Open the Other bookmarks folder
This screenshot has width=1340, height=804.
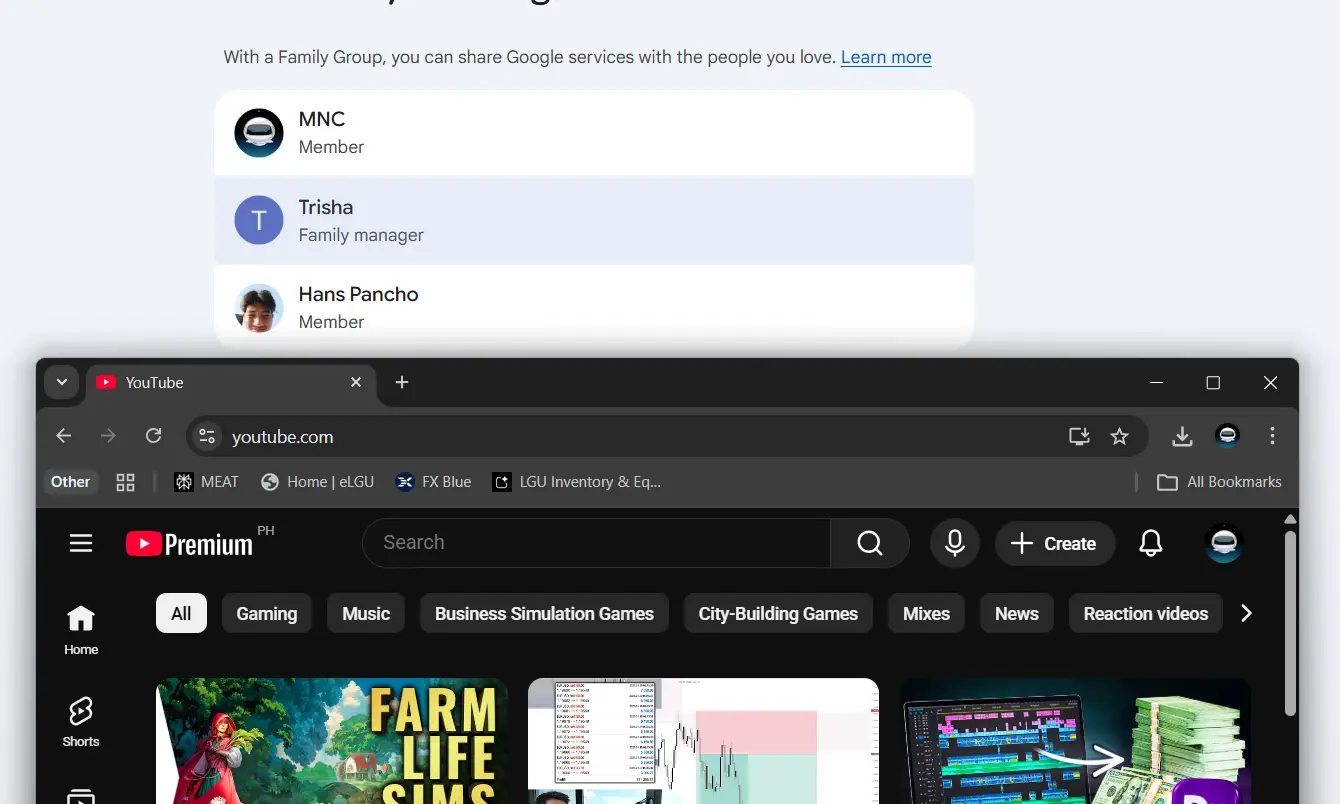point(71,482)
